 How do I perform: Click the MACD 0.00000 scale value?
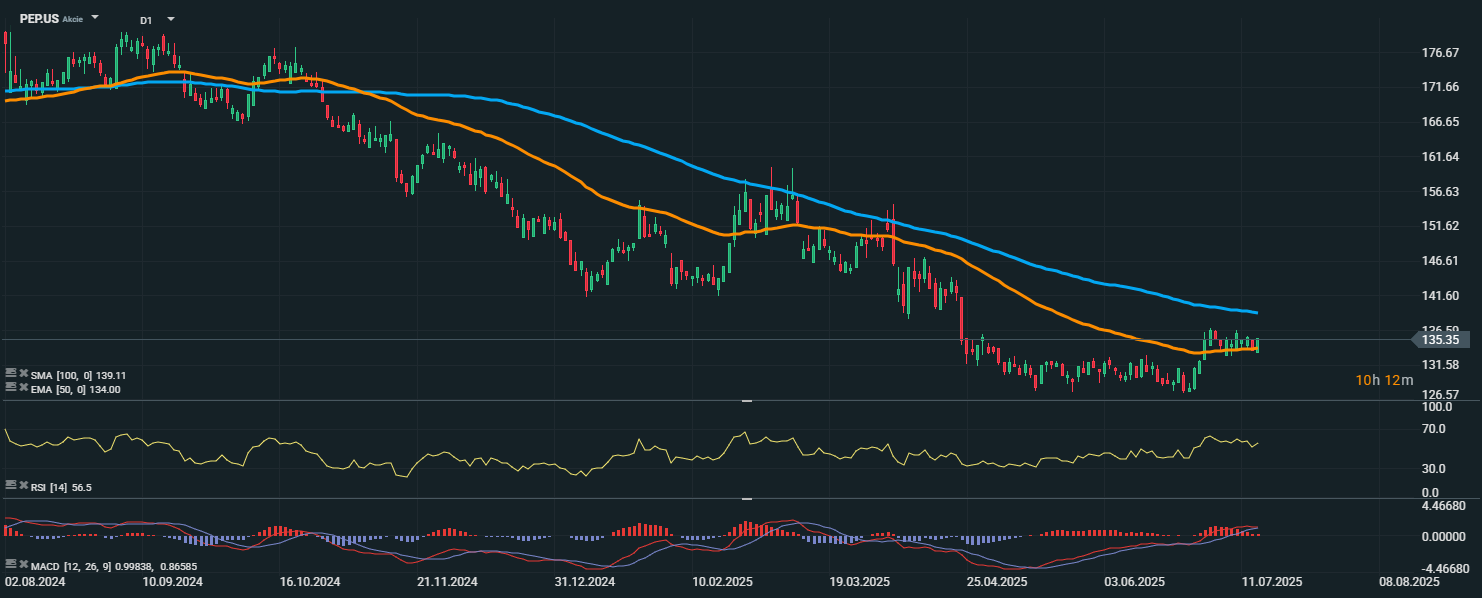point(1443,537)
